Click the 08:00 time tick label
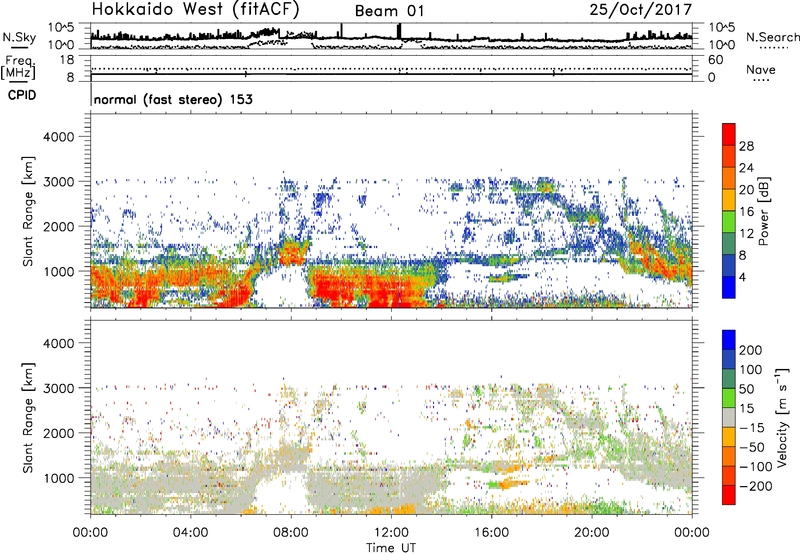This screenshot has height=554, width=800. pos(291,533)
